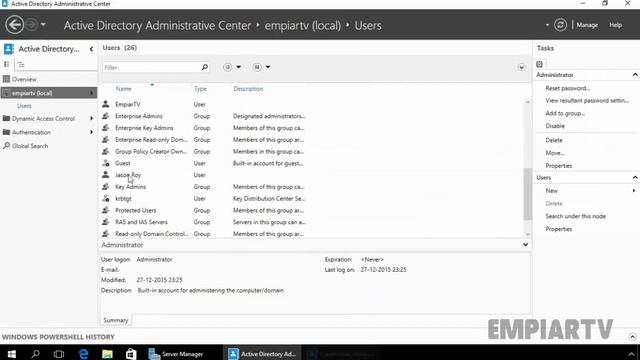Viewport: 640px width, 360px height.
Task: Select Read-only Domain Control... row
Action: (x=312, y=234)
